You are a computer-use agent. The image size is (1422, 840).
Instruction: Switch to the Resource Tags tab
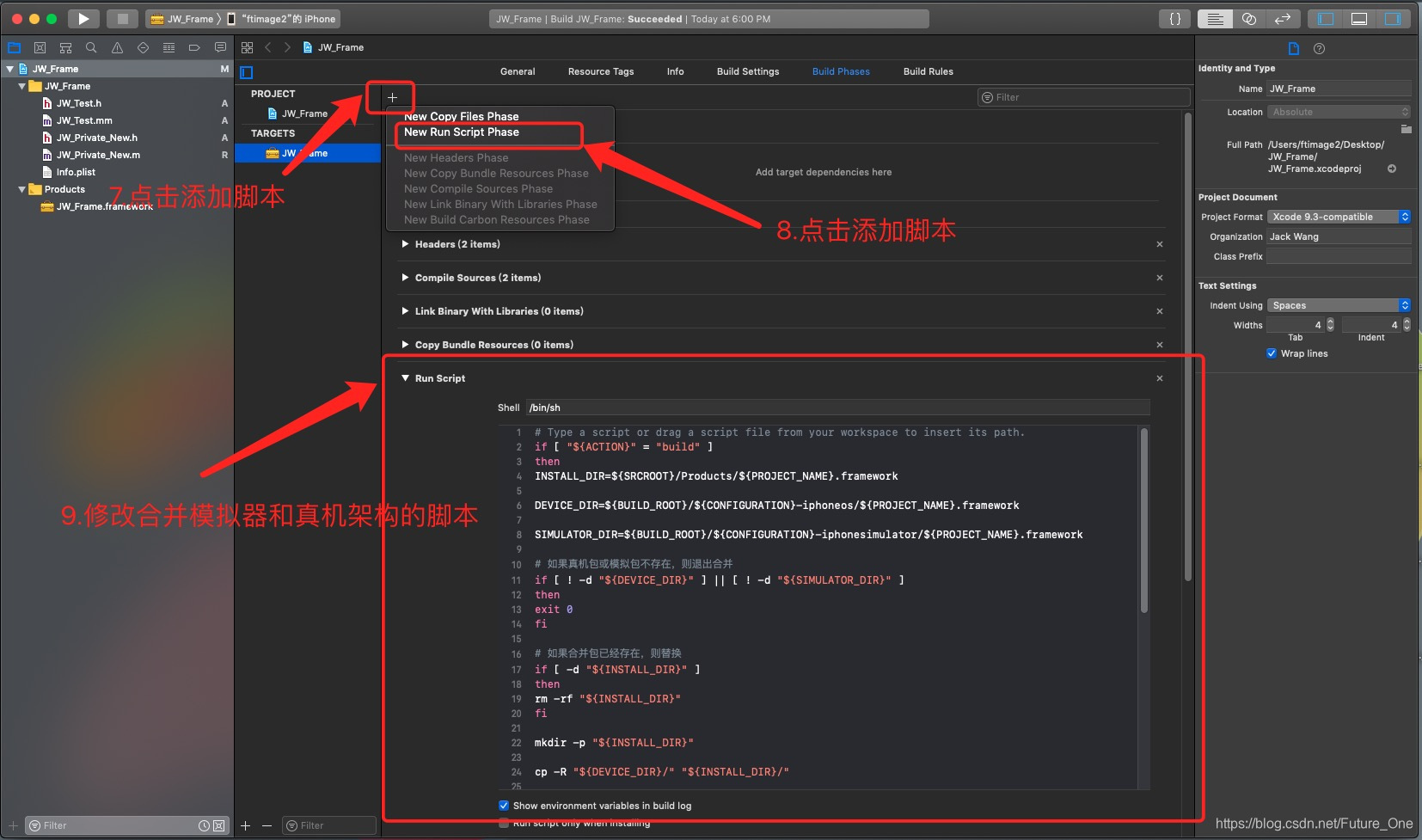601,71
